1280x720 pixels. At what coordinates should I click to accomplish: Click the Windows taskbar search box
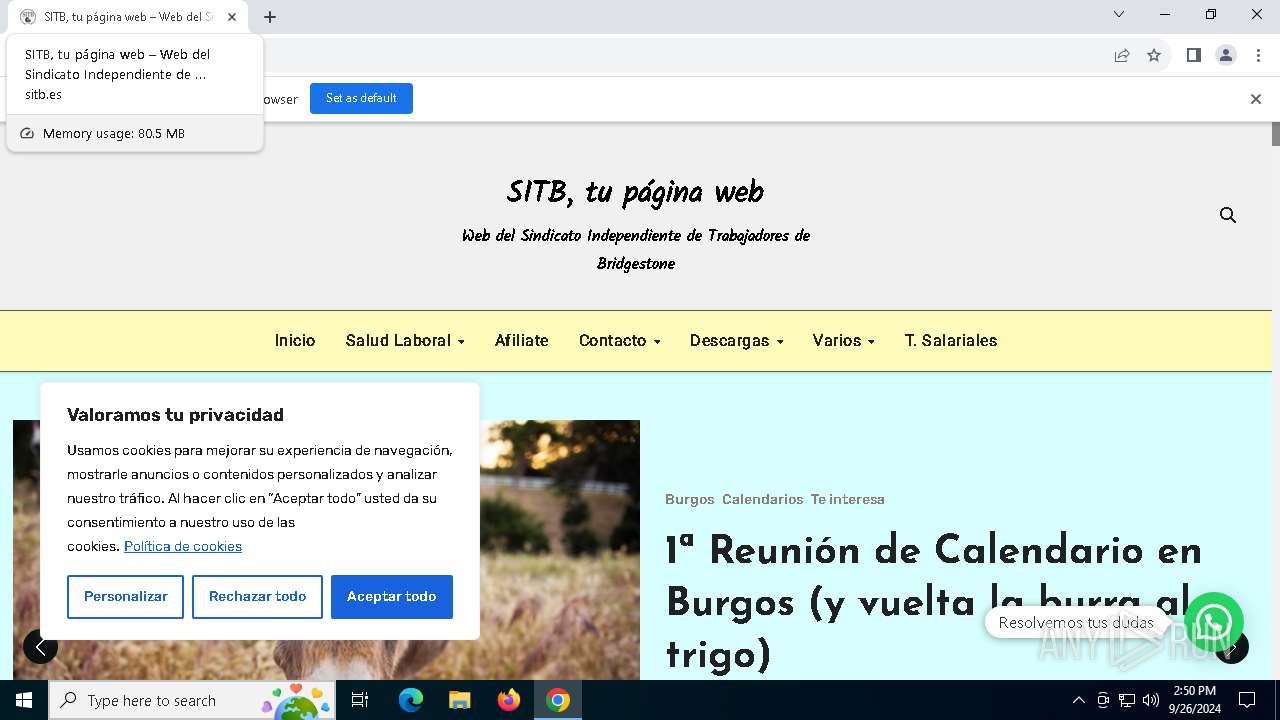(x=191, y=700)
